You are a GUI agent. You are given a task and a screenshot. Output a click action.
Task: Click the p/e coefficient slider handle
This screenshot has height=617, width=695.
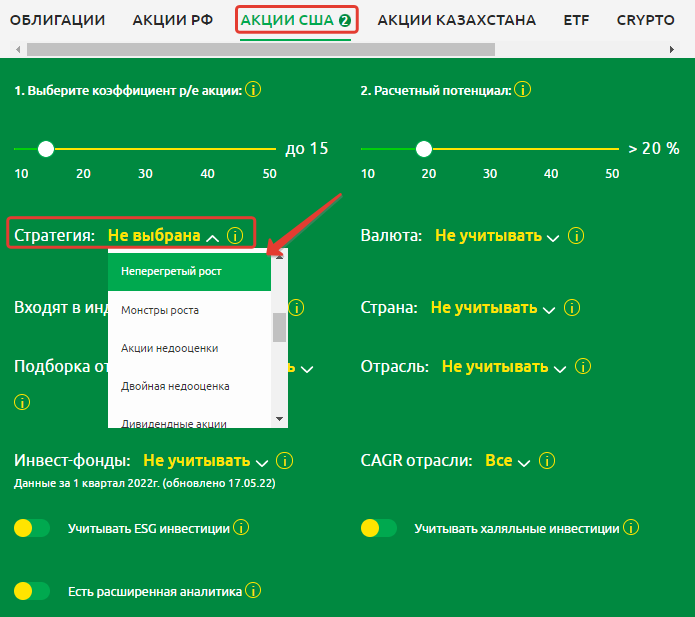pyautogui.click(x=45, y=149)
